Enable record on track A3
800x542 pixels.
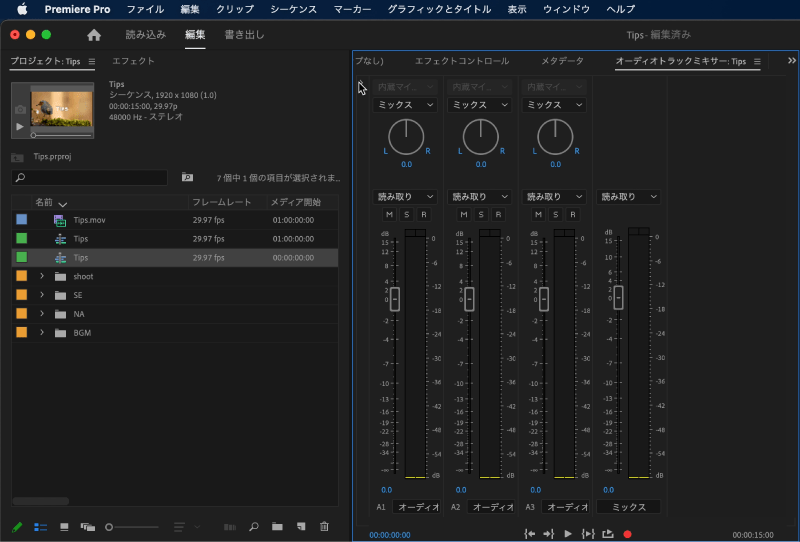572,214
